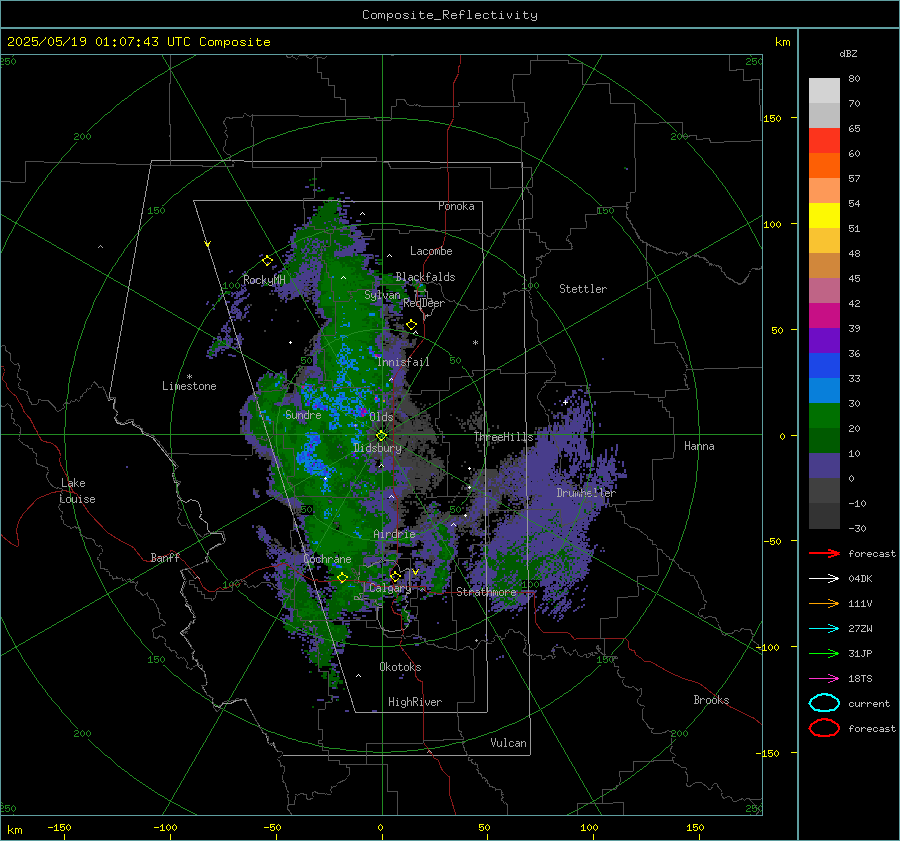Click the Limestone label
This screenshot has height=841, width=900.
(x=189, y=386)
